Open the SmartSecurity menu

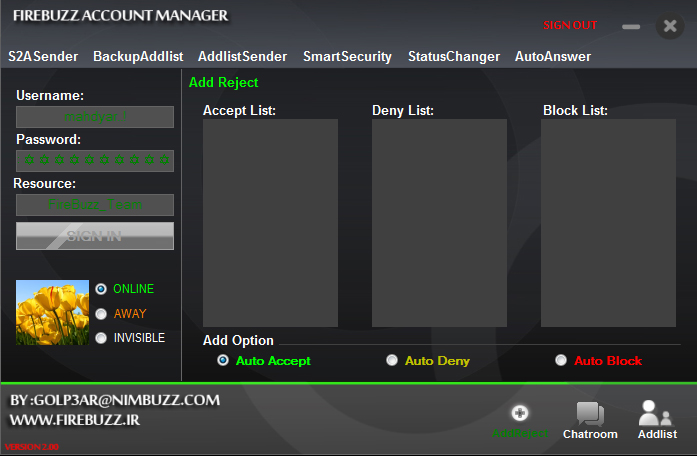[347, 56]
